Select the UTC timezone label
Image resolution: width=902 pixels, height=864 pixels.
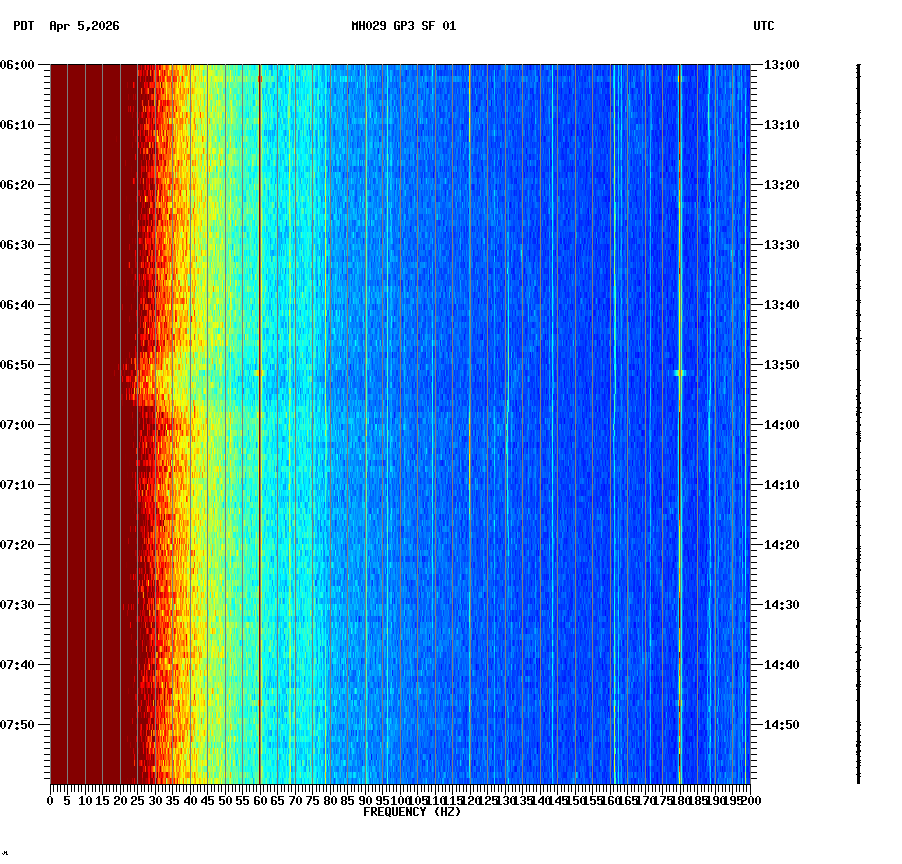[765, 27]
